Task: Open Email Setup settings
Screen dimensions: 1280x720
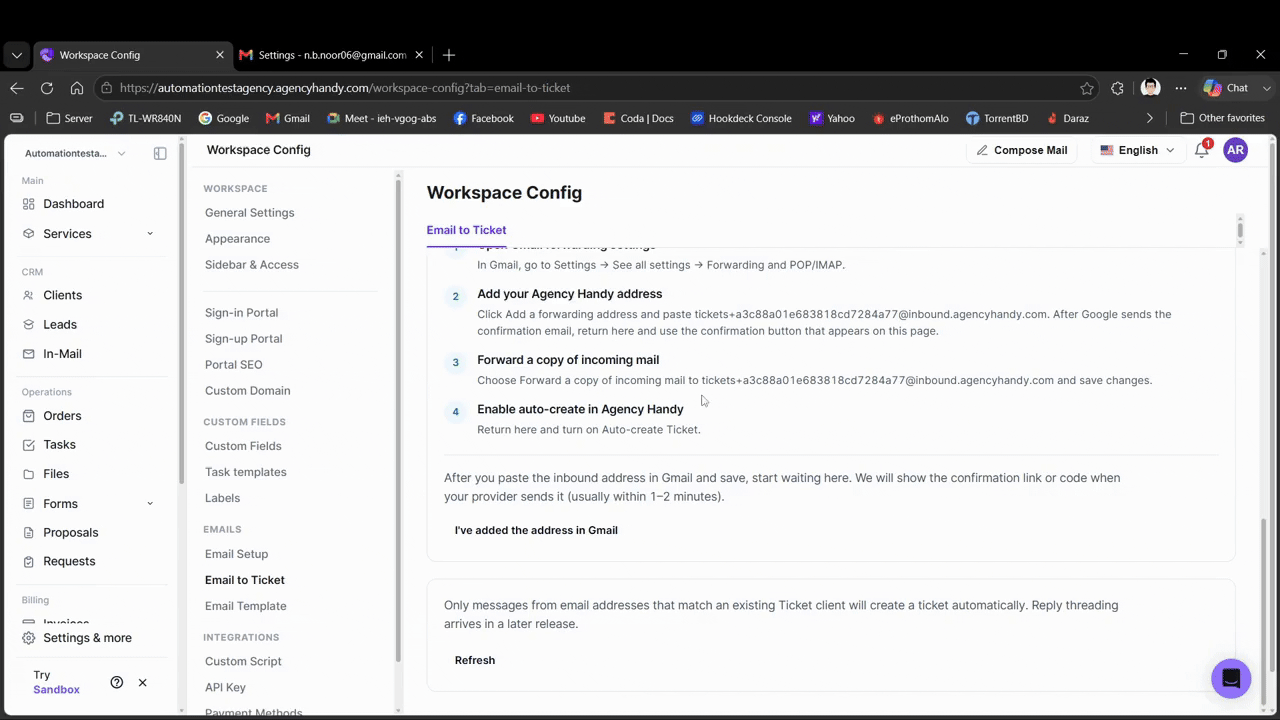Action: (237, 554)
